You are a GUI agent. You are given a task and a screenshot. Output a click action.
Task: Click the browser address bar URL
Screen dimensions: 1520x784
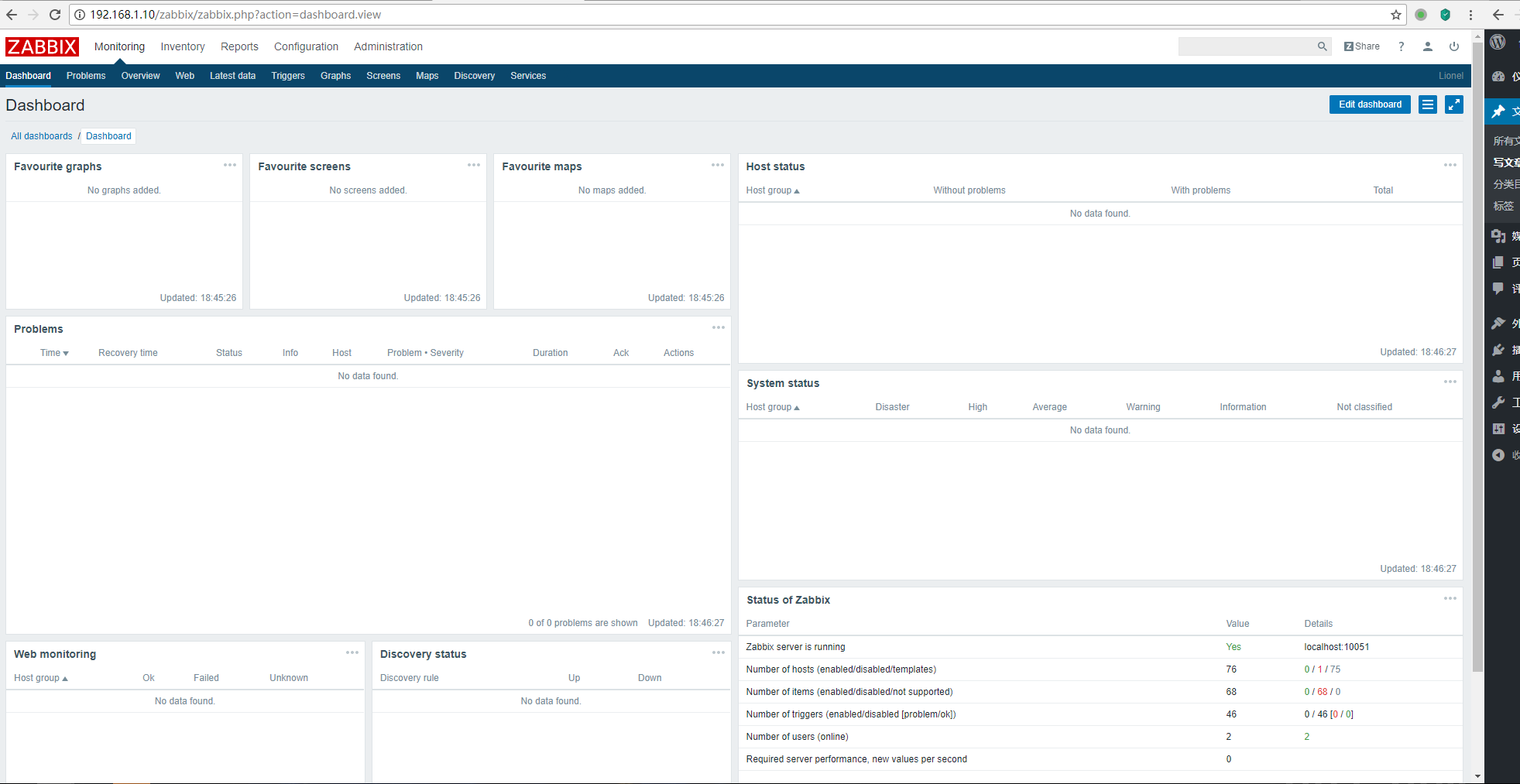click(235, 15)
